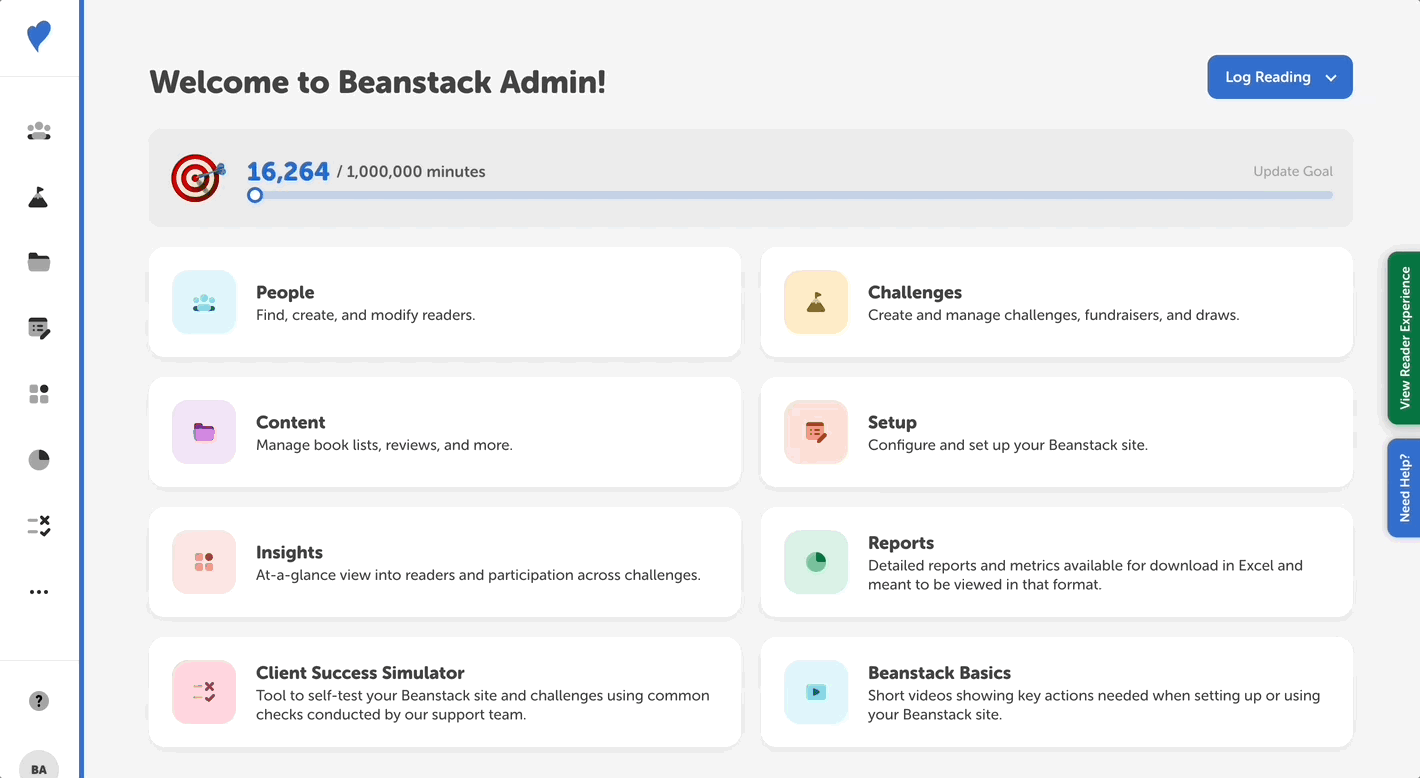The height and width of the screenshot is (778, 1420).
Task: Select the Client Success Simulator sidebar icon
Action: (38, 525)
